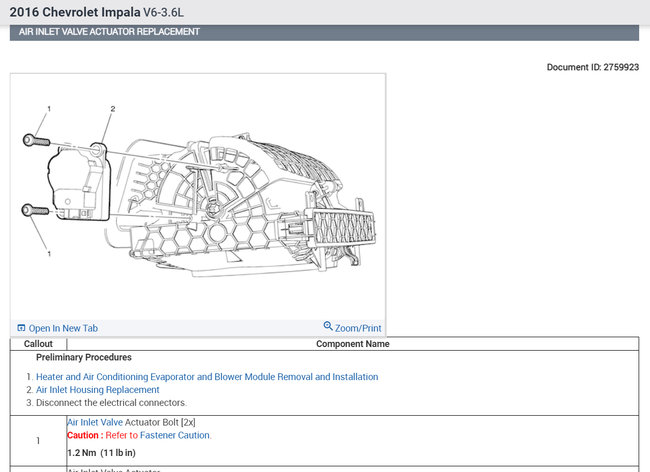The width and height of the screenshot is (650, 472).
Task: Click the Air Inlet Valve link in row 1
Action: pos(95,422)
